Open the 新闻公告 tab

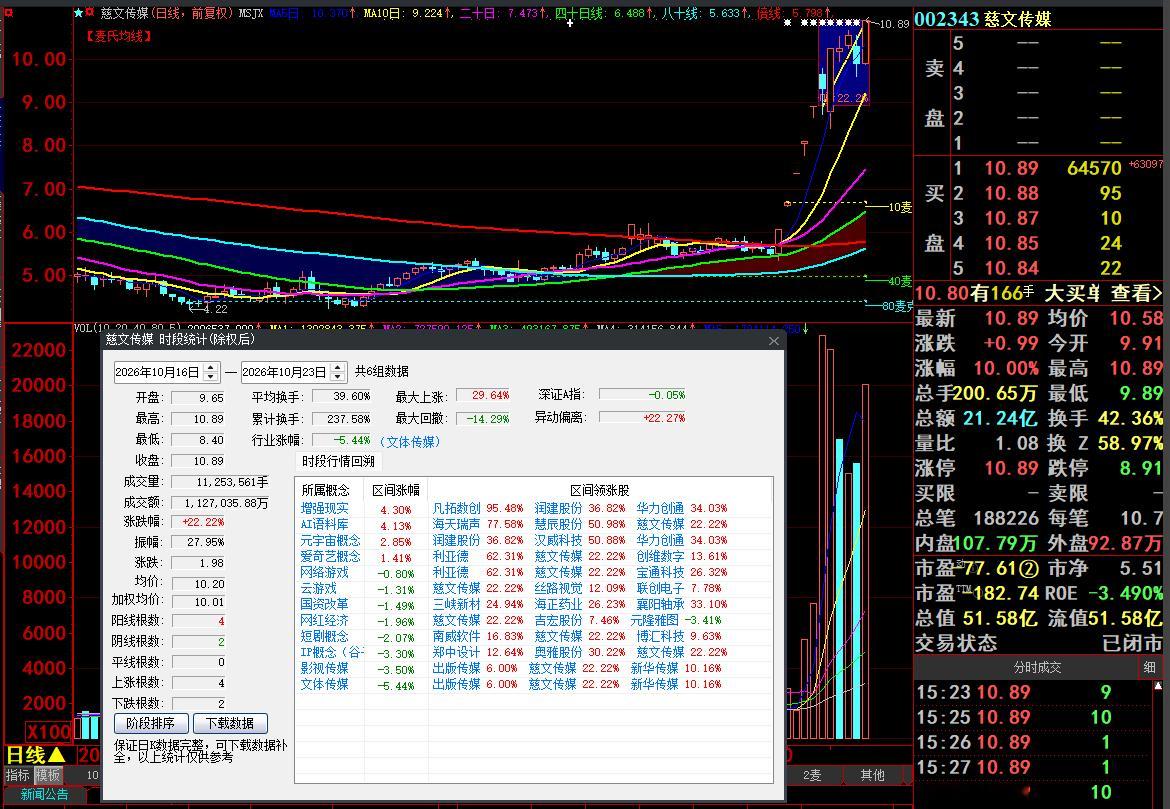pos(44,794)
